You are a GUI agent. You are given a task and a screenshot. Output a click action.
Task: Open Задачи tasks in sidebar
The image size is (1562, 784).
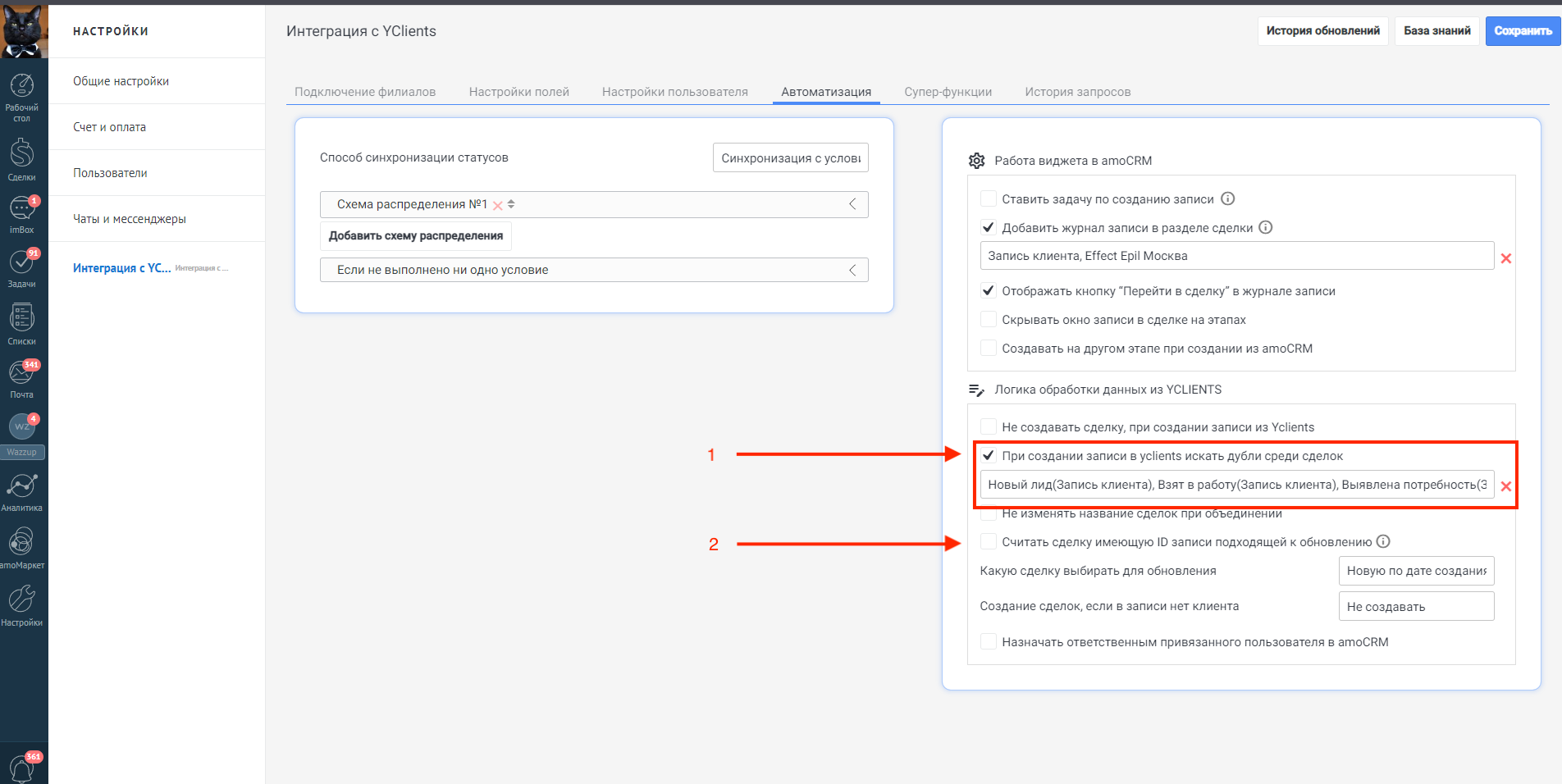[x=22, y=268]
